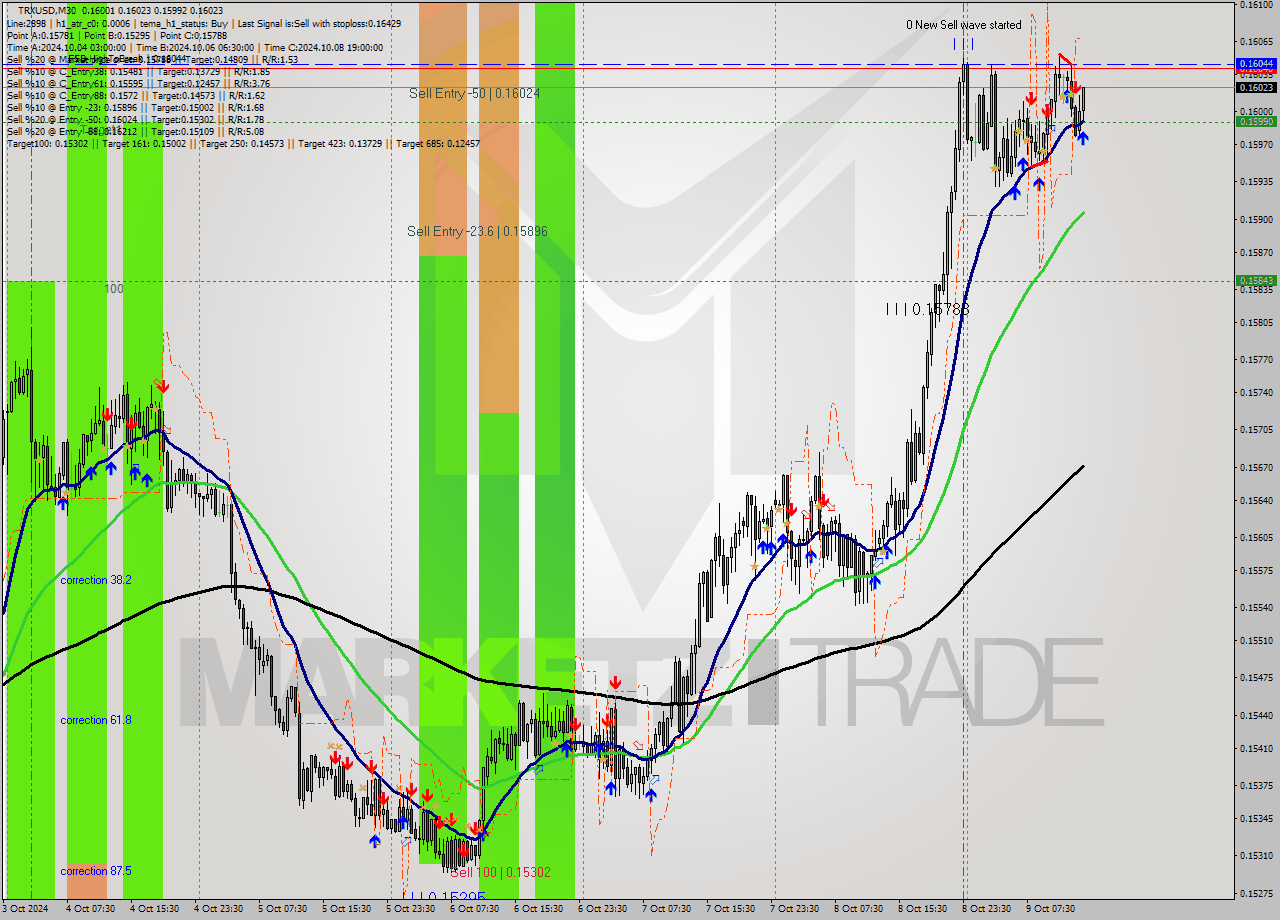The height and width of the screenshot is (920, 1280).
Task: Click the 0.16100 price axis label
Action: [x=1257, y=5]
